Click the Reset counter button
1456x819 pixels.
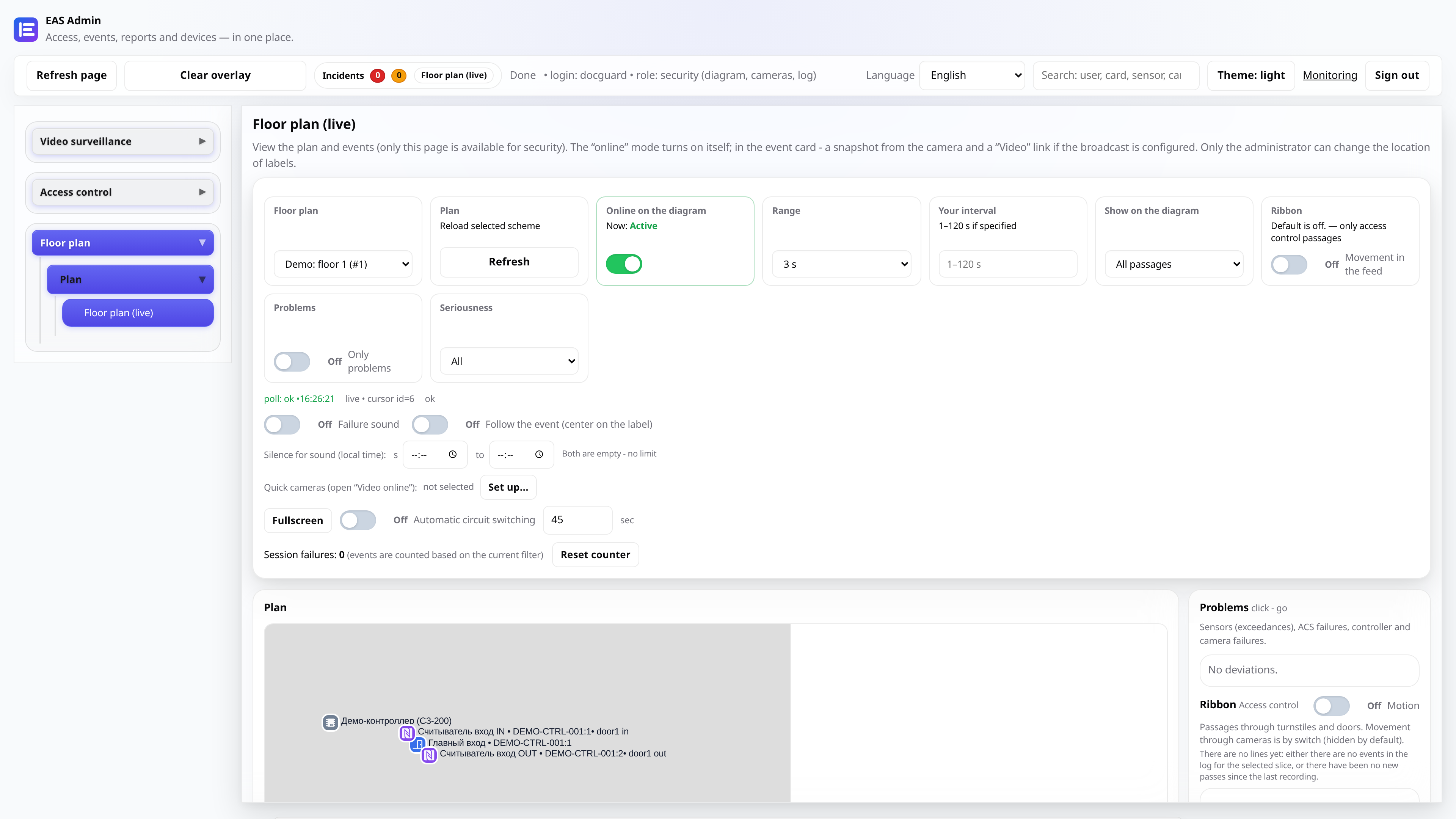point(595,554)
